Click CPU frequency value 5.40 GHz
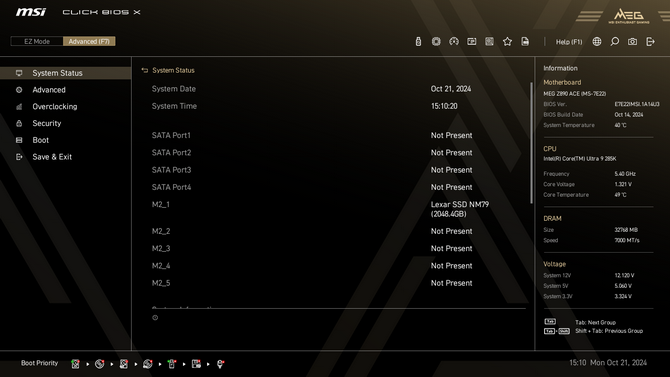The width and height of the screenshot is (670, 377). tap(625, 174)
